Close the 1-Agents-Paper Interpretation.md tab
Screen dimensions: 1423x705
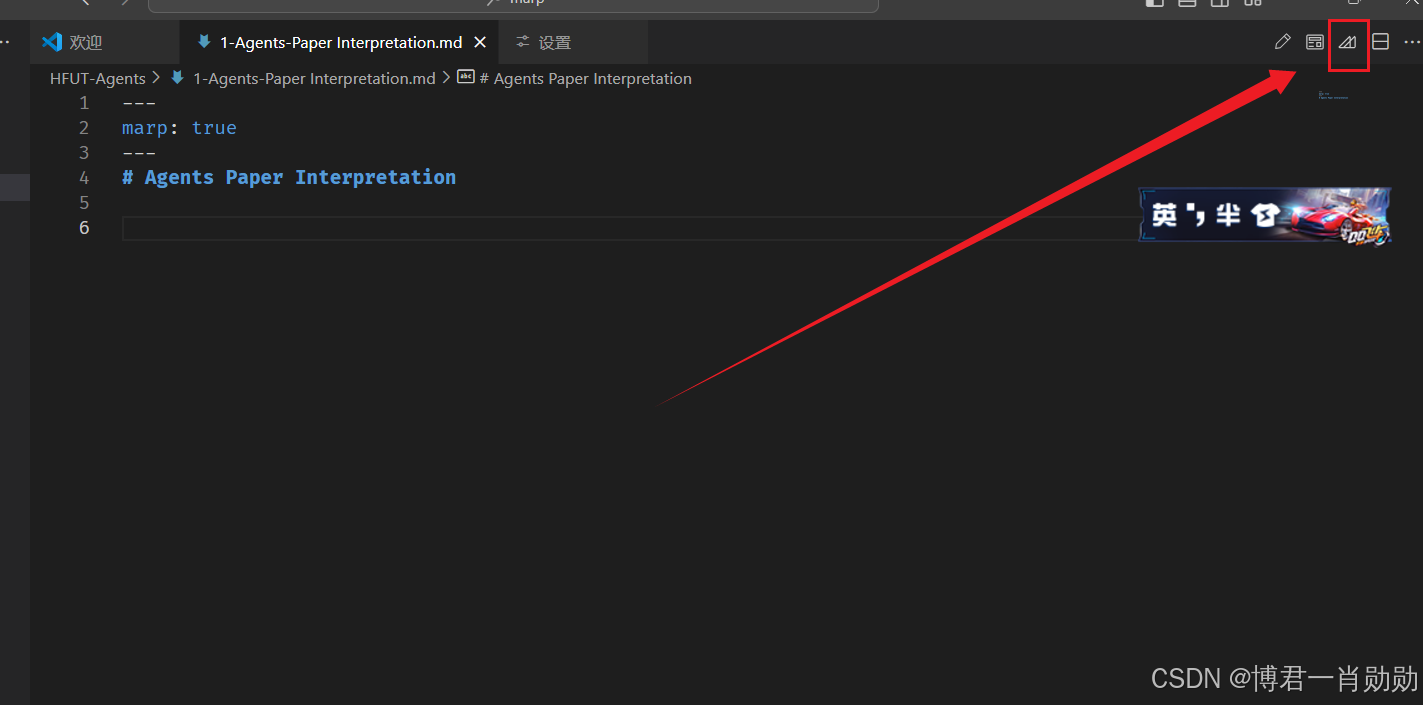tap(479, 42)
